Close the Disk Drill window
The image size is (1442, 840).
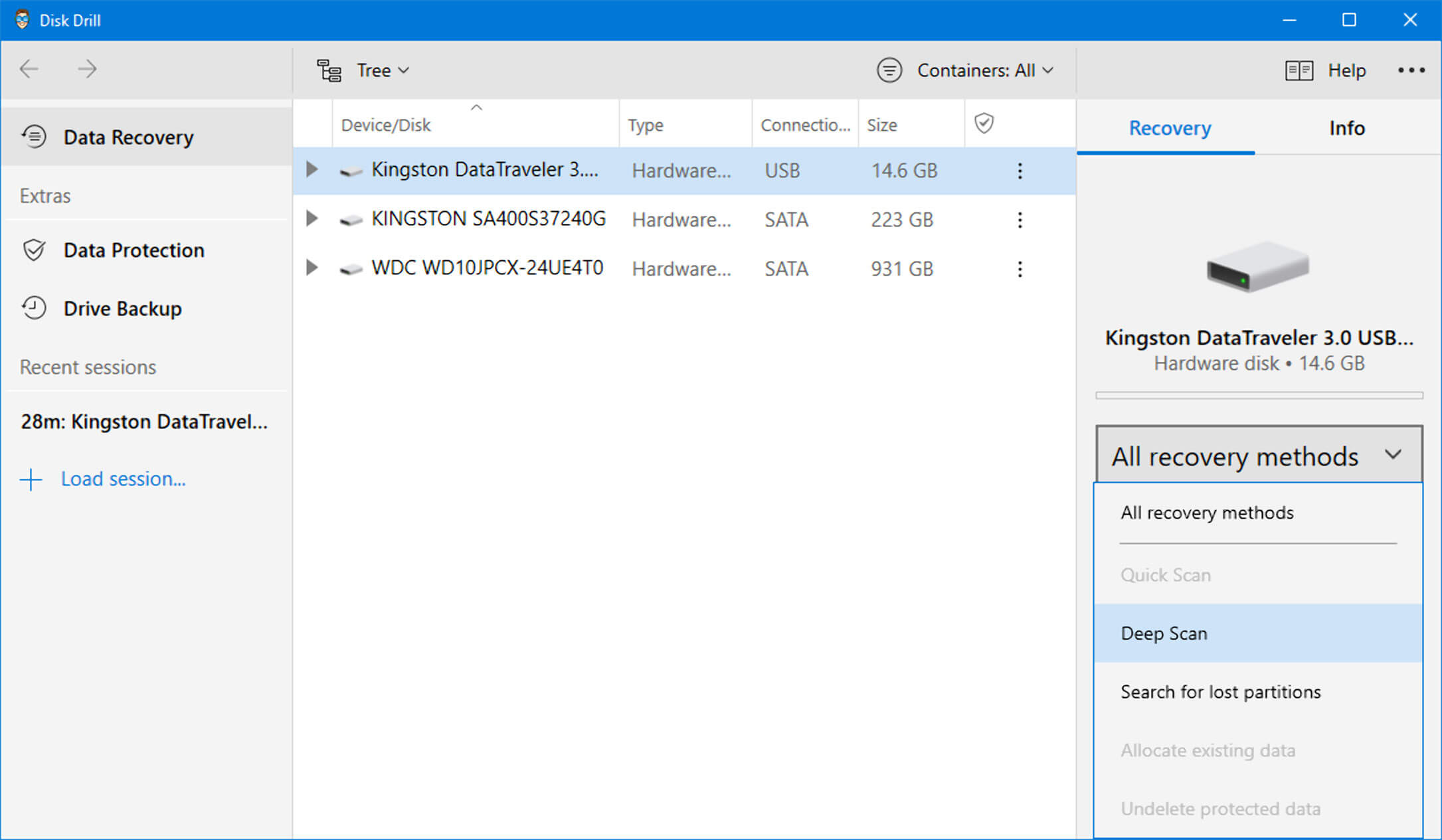tap(1410, 20)
